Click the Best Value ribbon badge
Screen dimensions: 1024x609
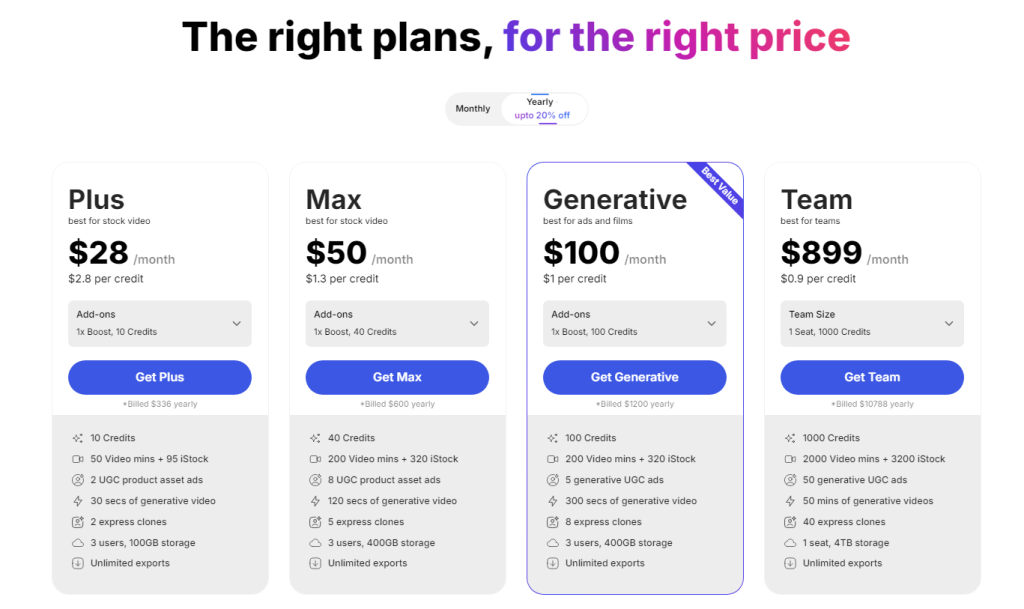[x=720, y=187]
